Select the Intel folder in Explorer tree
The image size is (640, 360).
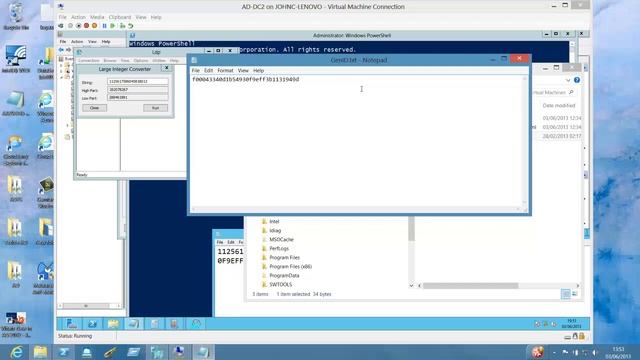(x=274, y=221)
